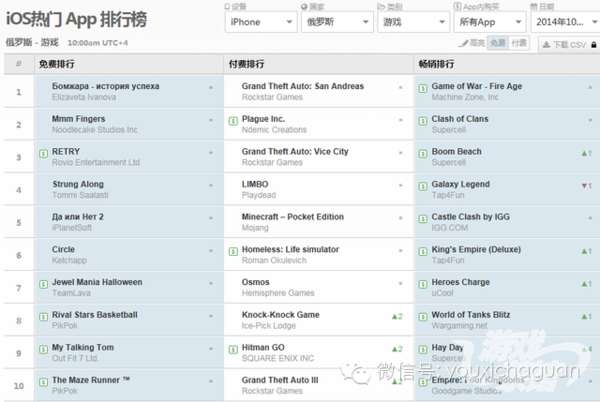The image size is (600, 402).
Task: Open the Heroes Charge app link
Action: [x=461, y=282]
